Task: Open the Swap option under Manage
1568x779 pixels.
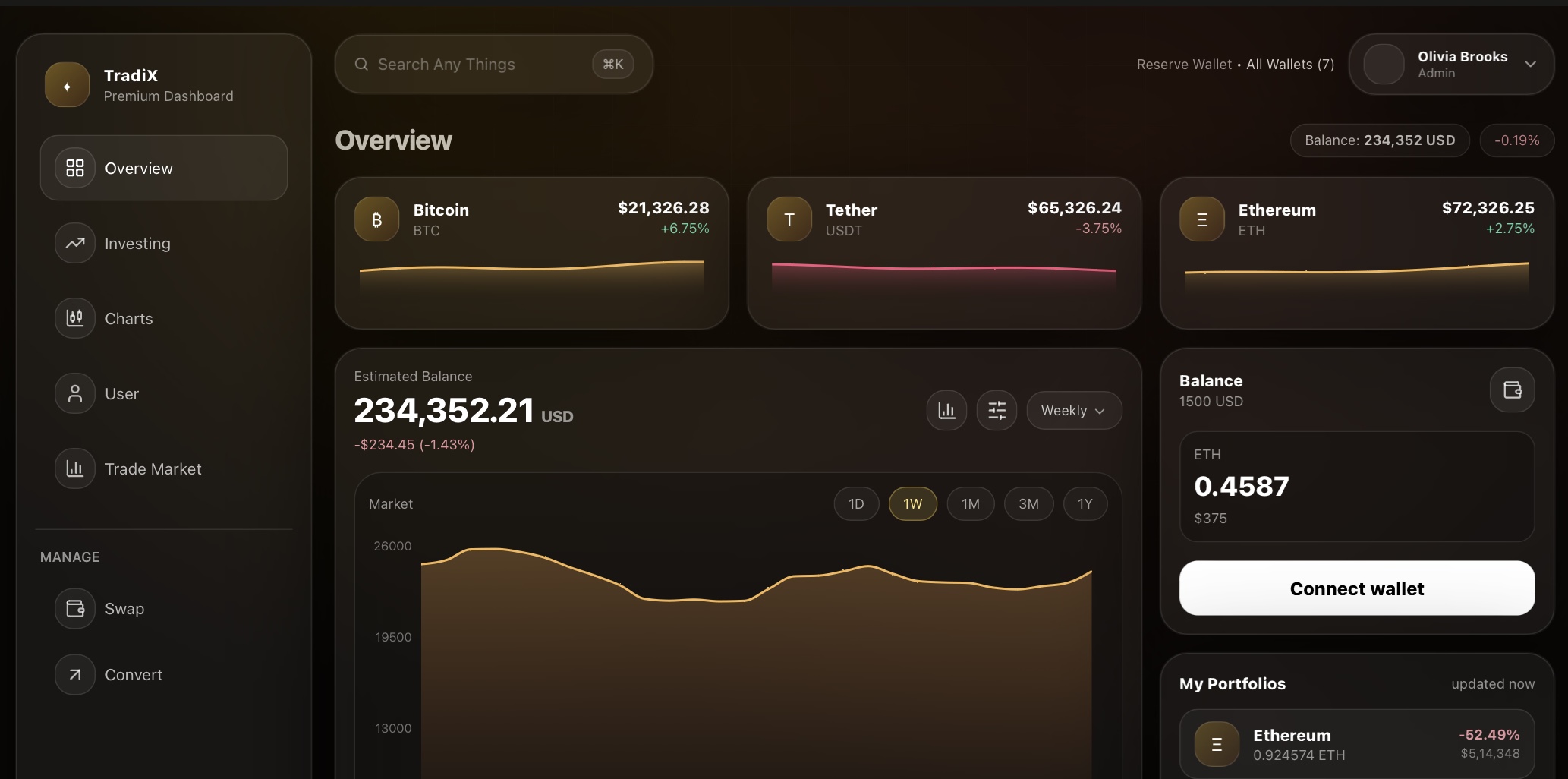Action: coord(124,609)
